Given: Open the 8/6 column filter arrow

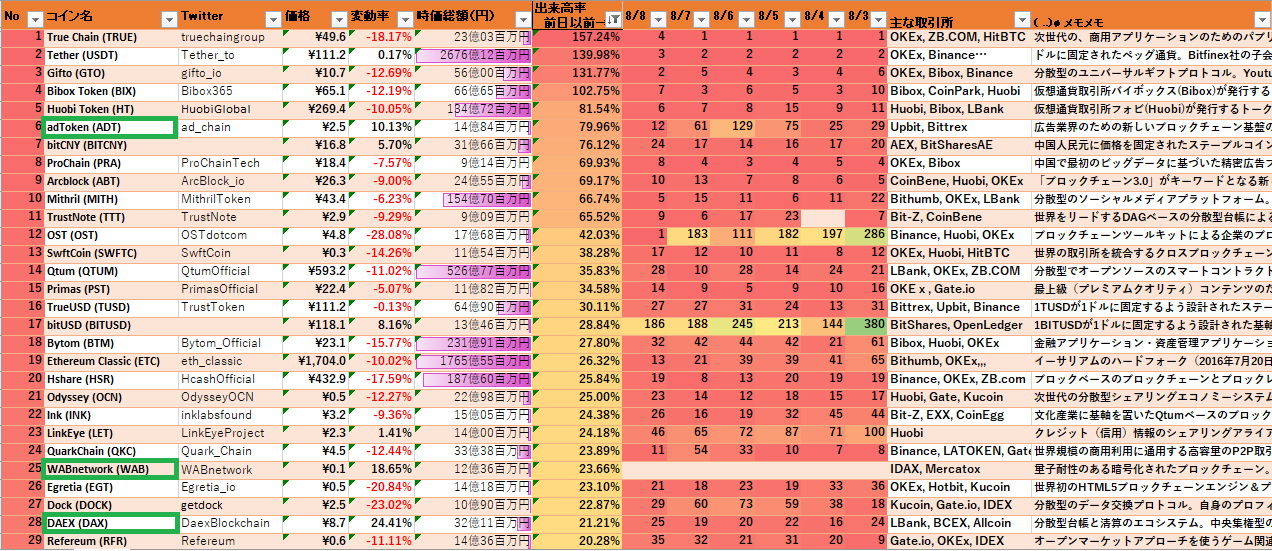Looking at the screenshot, I should point(745,19).
